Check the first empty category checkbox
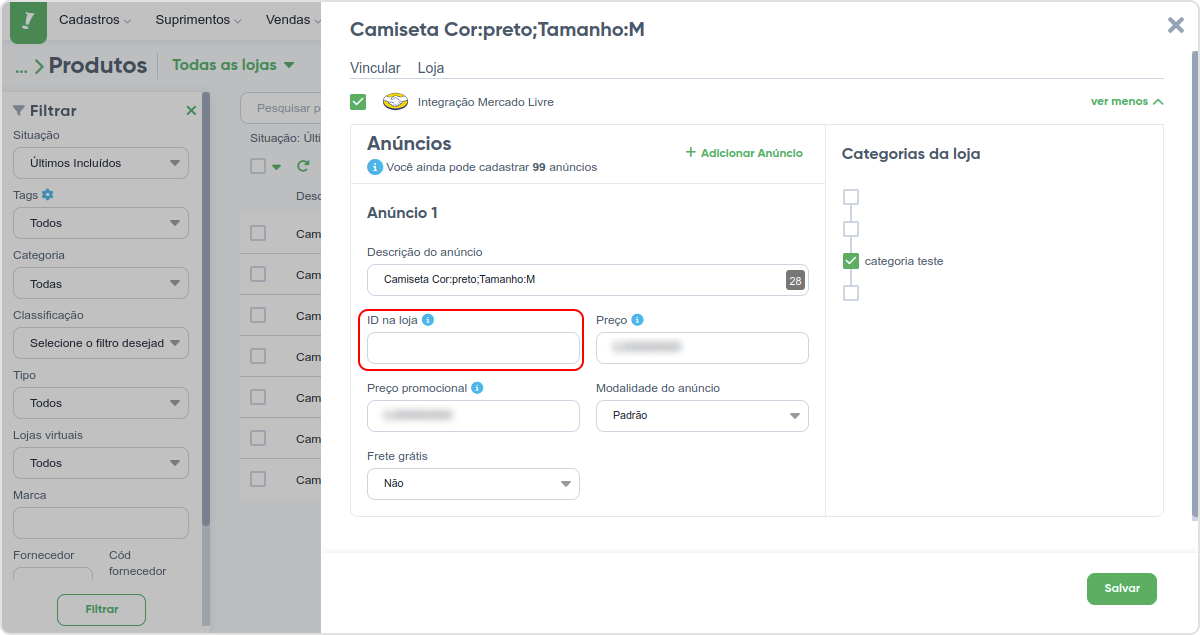This screenshot has width=1200, height=635. point(851,197)
